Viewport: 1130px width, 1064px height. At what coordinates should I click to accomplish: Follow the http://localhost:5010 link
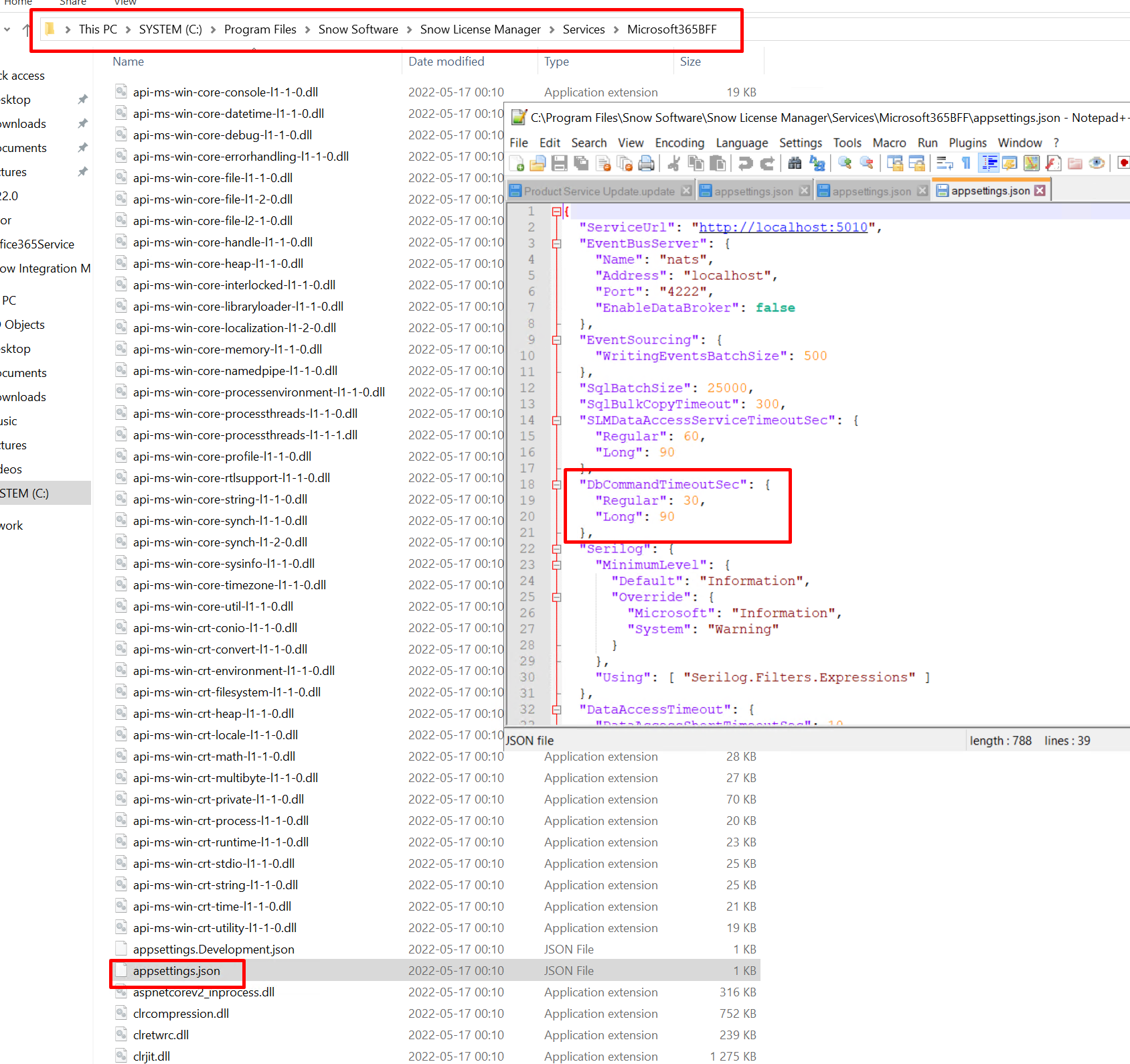[783, 228]
